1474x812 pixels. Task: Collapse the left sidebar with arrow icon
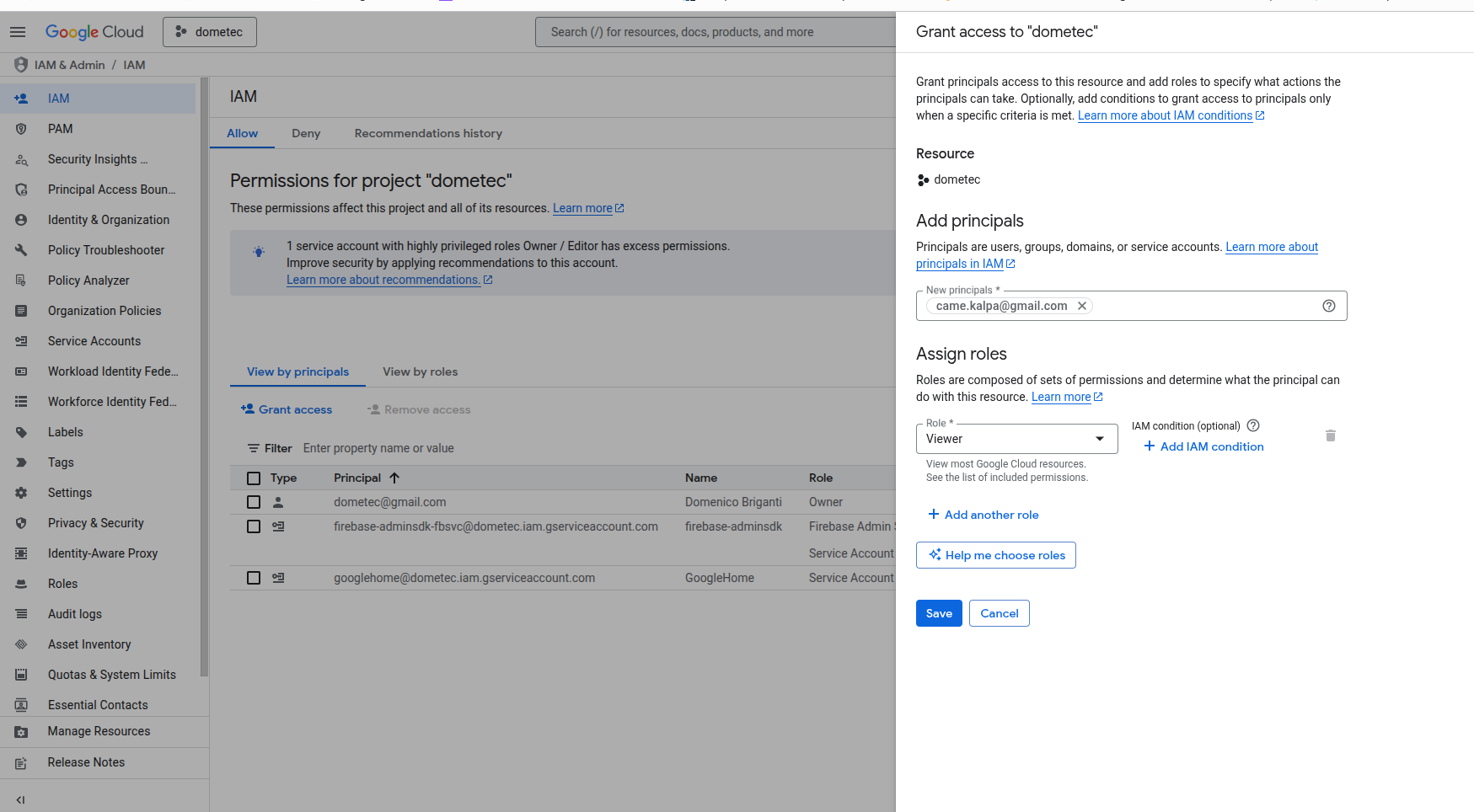[20, 799]
